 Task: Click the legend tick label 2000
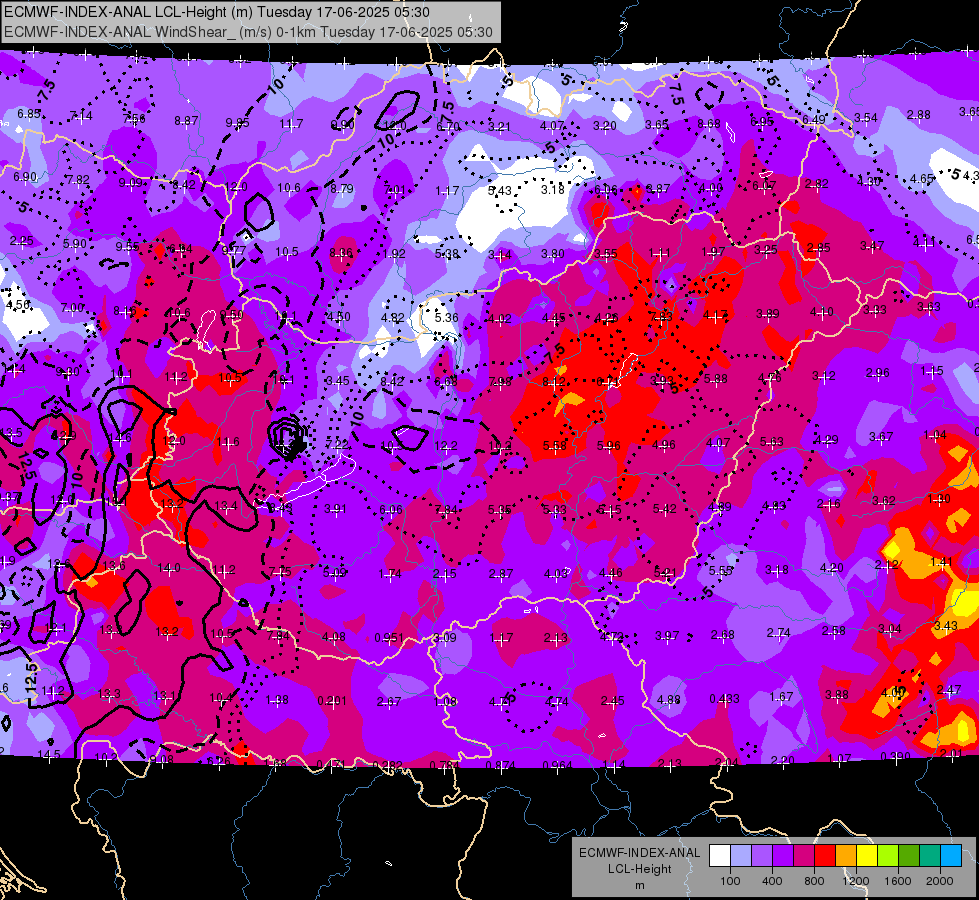coord(940,881)
